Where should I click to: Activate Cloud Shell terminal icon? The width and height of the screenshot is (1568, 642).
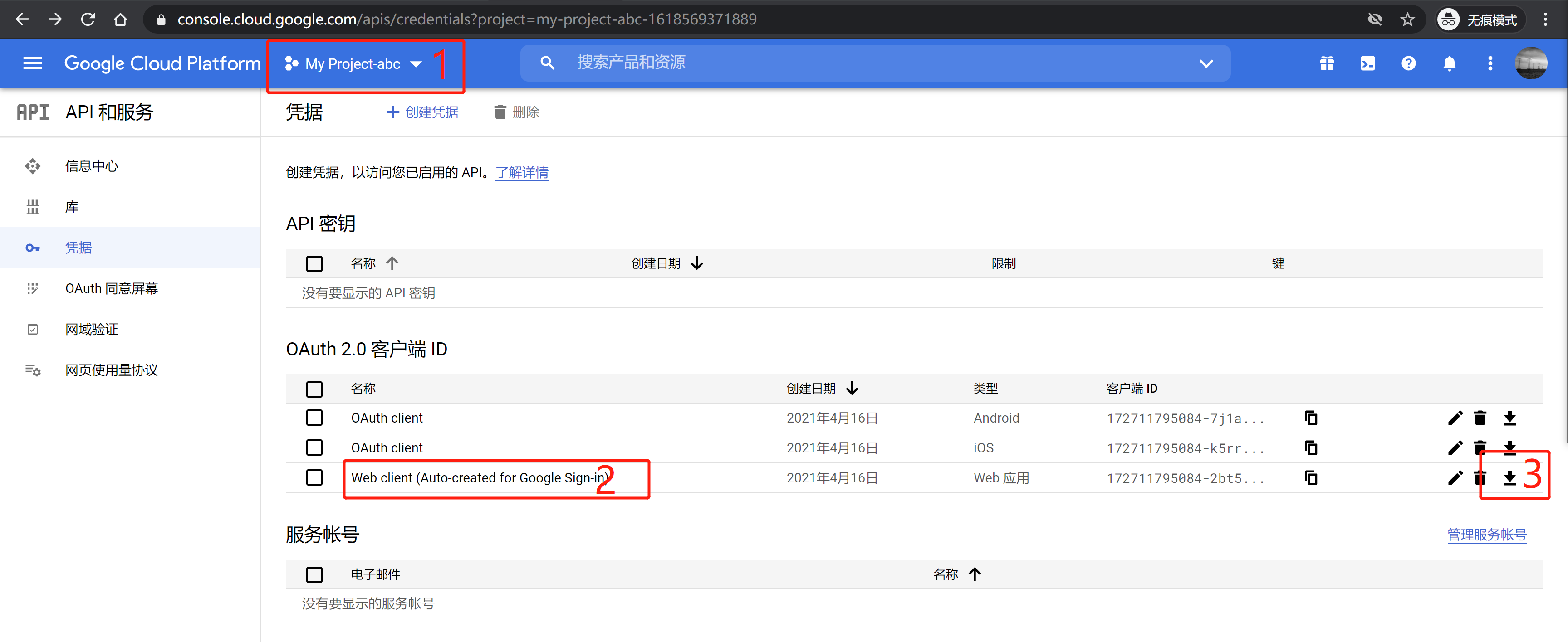tap(1368, 63)
